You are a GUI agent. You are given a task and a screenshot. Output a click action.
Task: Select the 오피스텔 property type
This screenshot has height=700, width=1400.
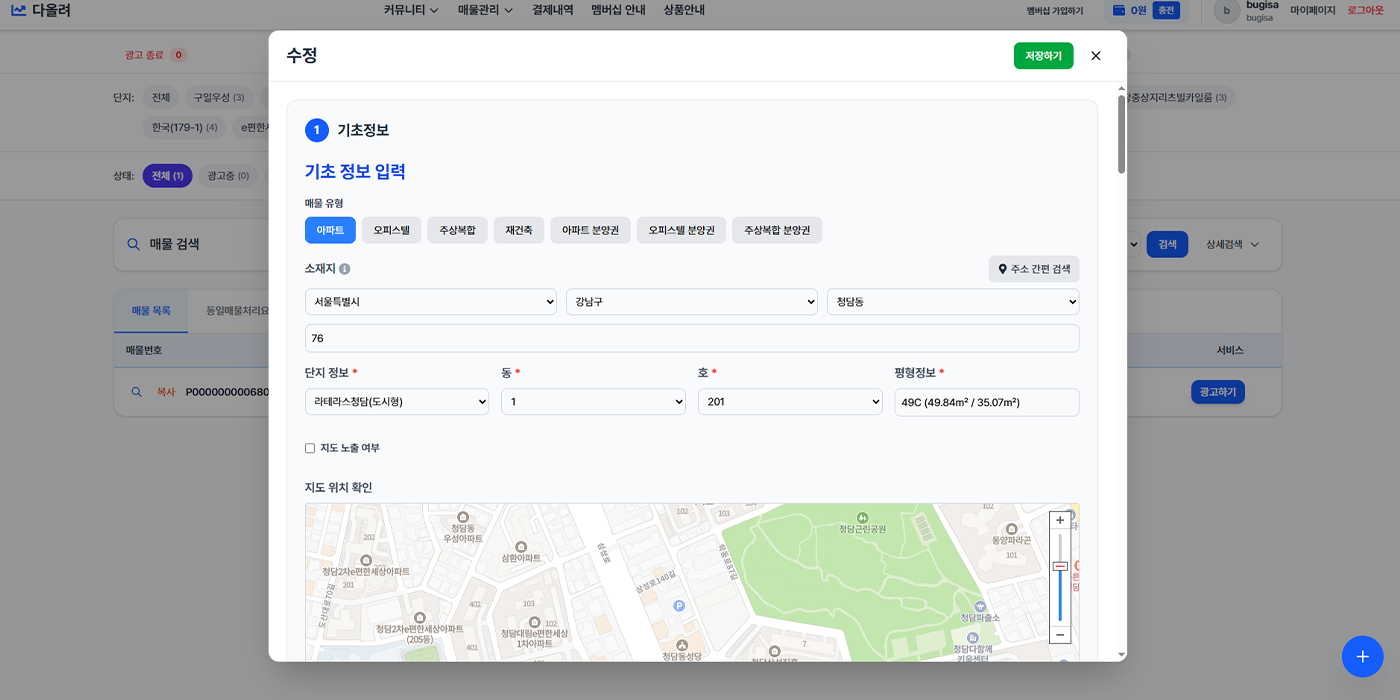(x=391, y=230)
